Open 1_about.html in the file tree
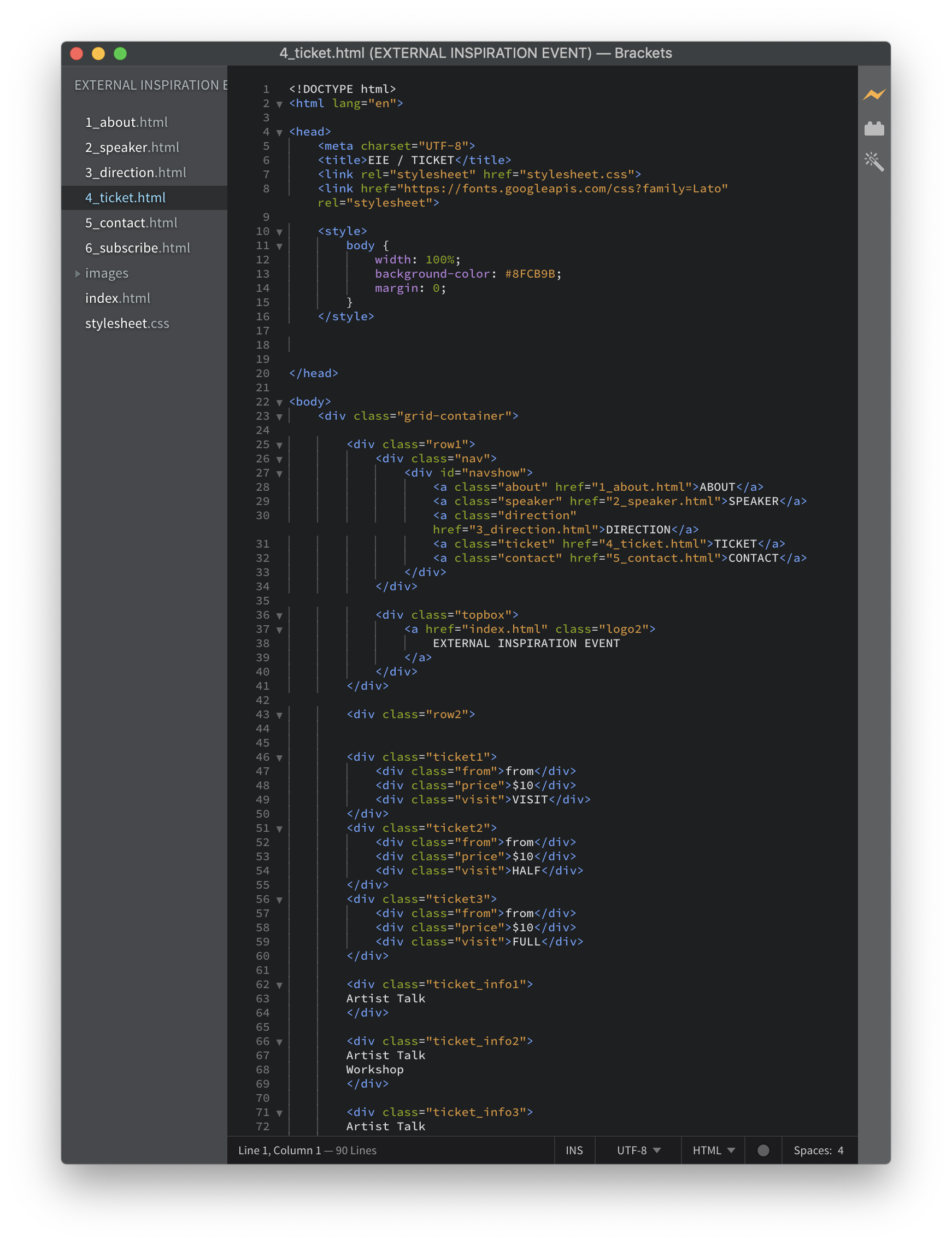952x1245 pixels. tap(126, 122)
